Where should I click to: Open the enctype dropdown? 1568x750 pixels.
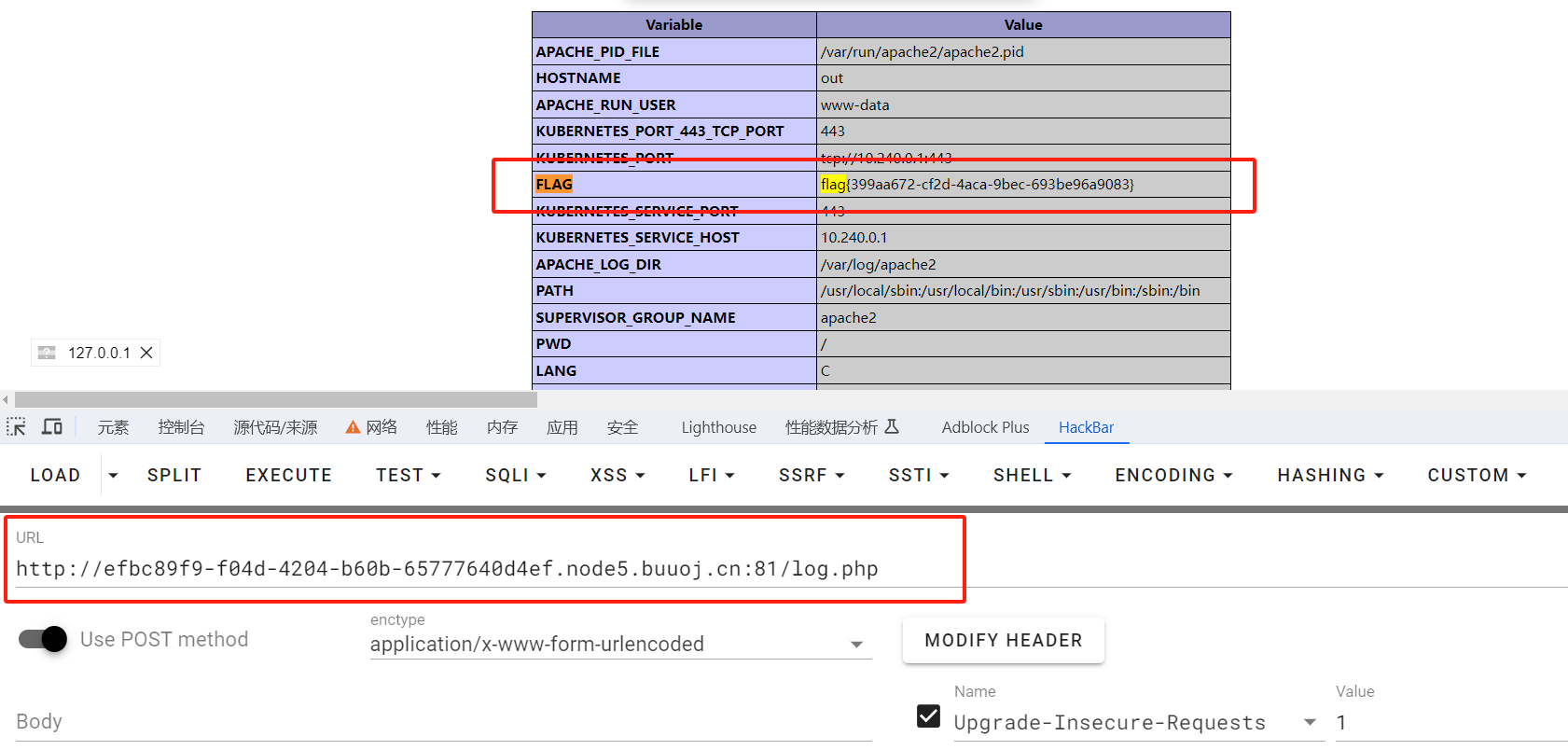point(620,644)
